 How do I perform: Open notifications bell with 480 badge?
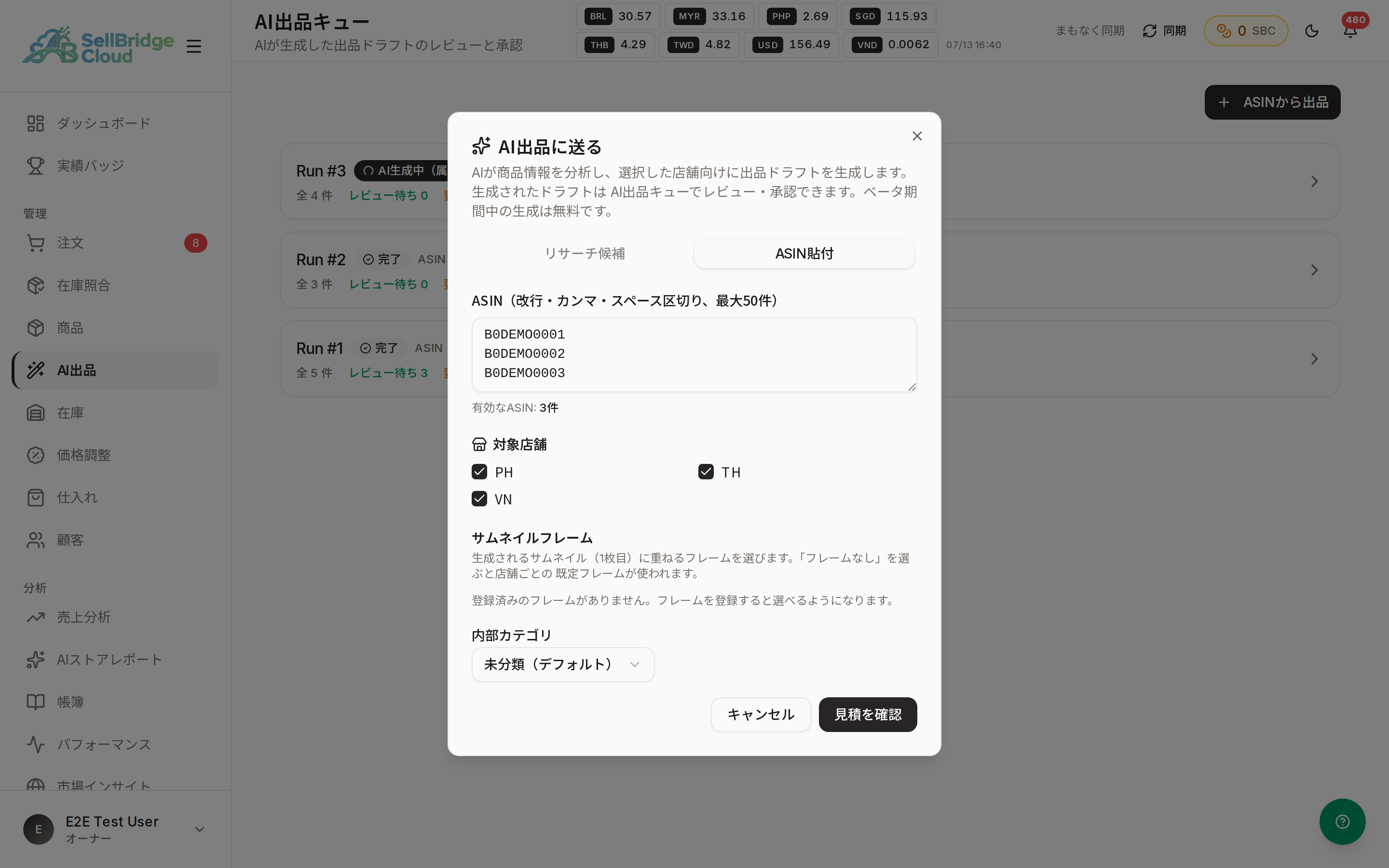coord(1350,30)
